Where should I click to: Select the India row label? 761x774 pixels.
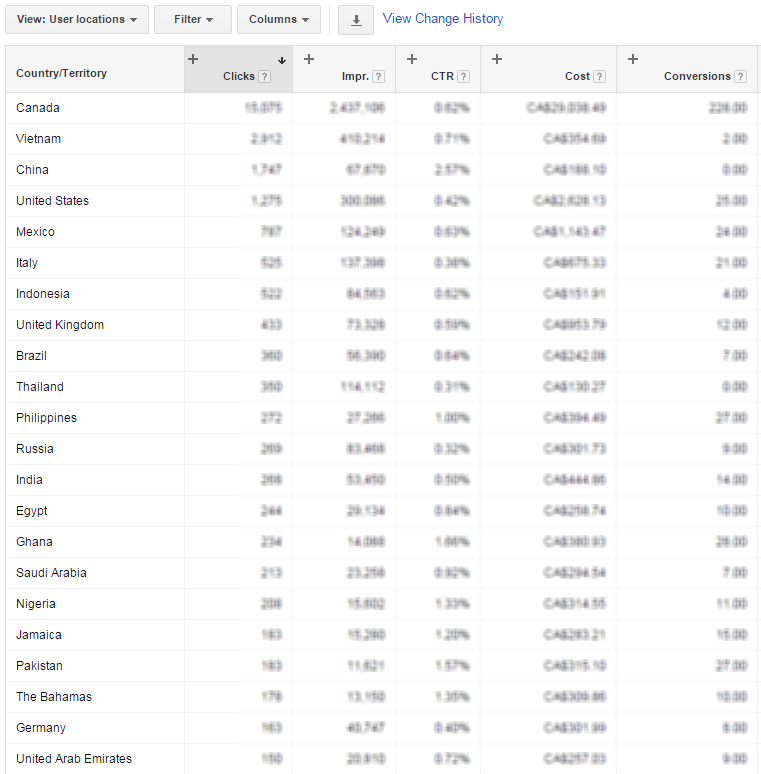click(x=29, y=480)
